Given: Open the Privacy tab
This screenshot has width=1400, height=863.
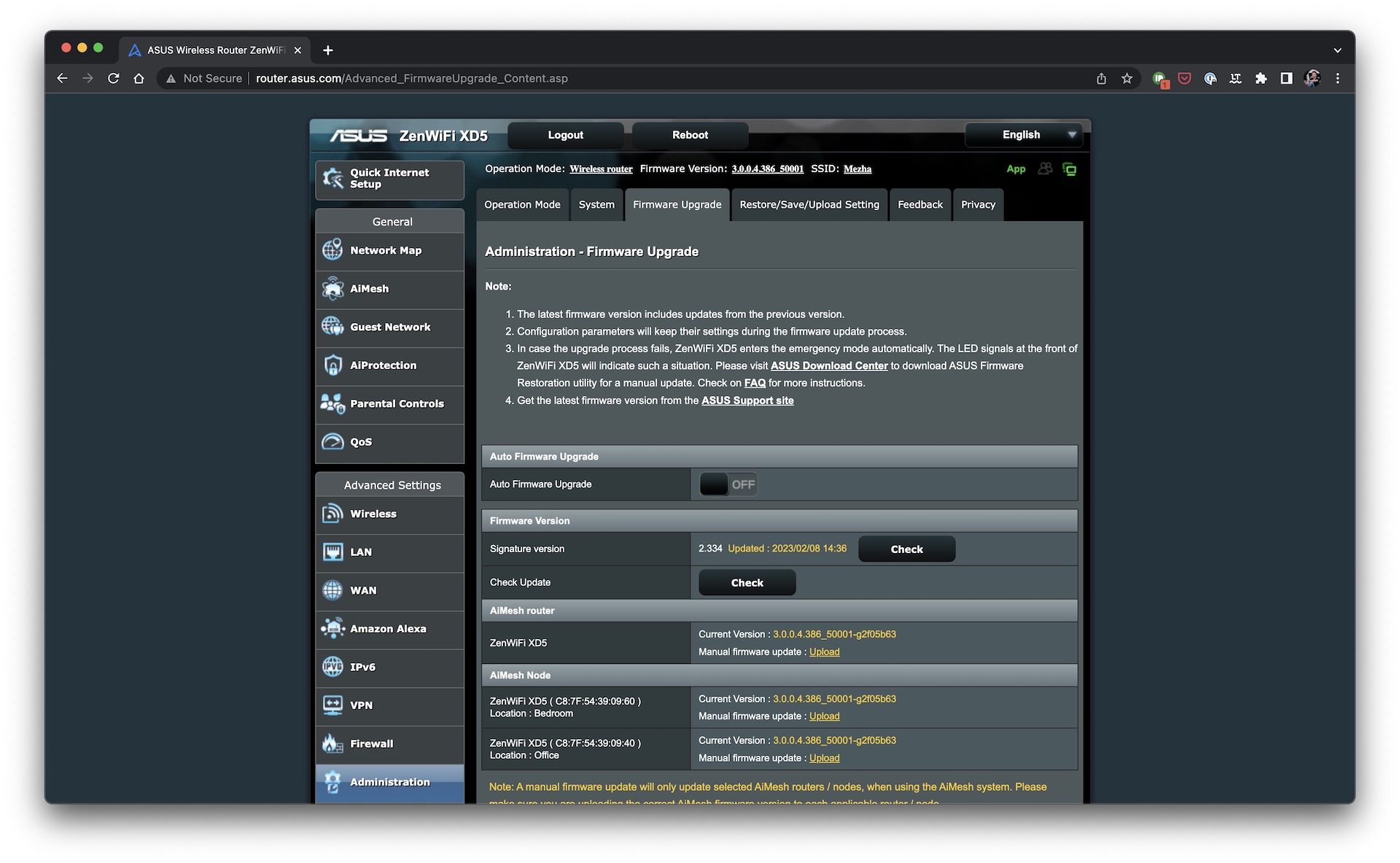Looking at the screenshot, I should (x=977, y=204).
